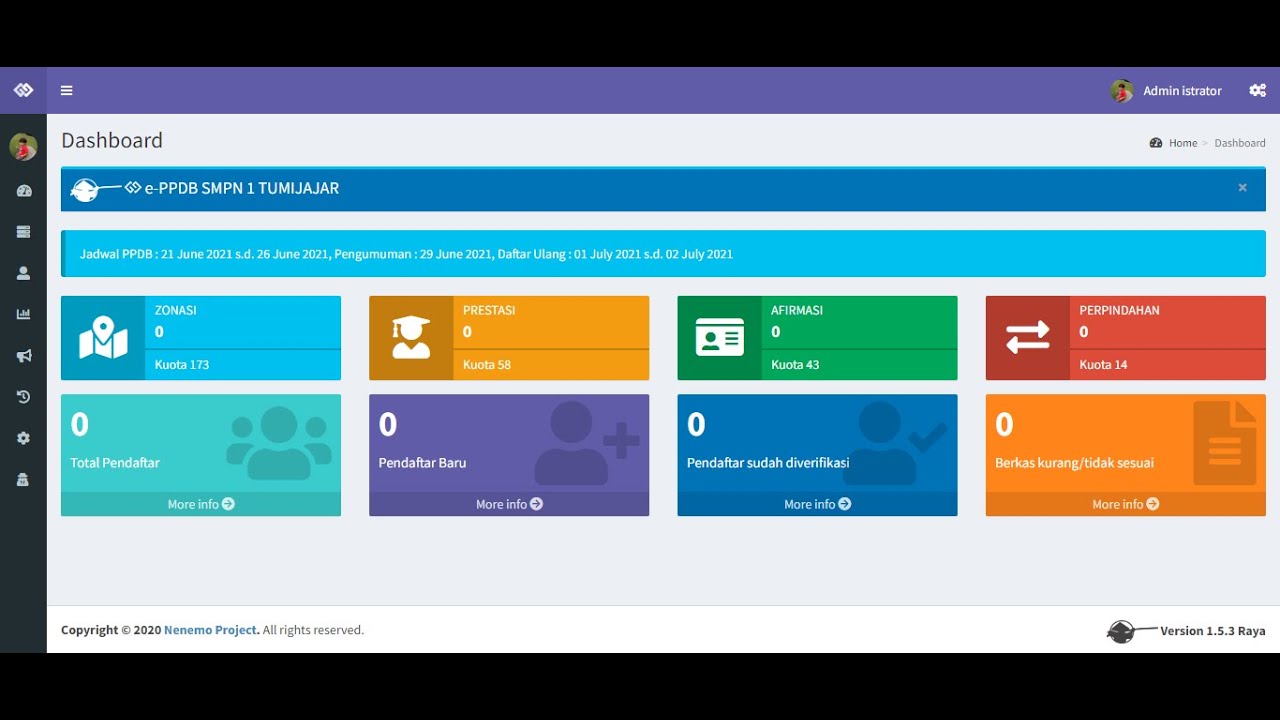The height and width of the screenshot is (720, 1280).
Task: Click the verified user icon on diverifikasi card
Action: [x=893, y=443]
